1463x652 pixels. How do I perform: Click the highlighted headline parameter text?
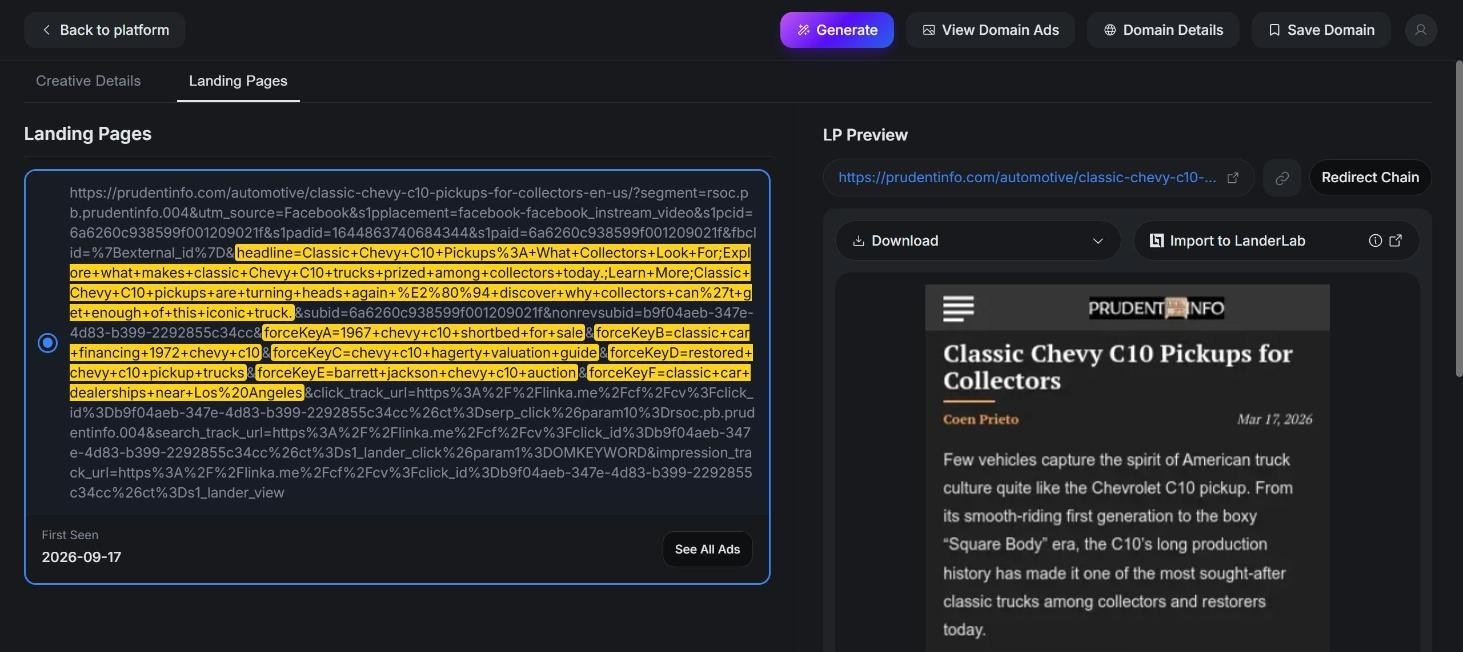click(410, 283)
